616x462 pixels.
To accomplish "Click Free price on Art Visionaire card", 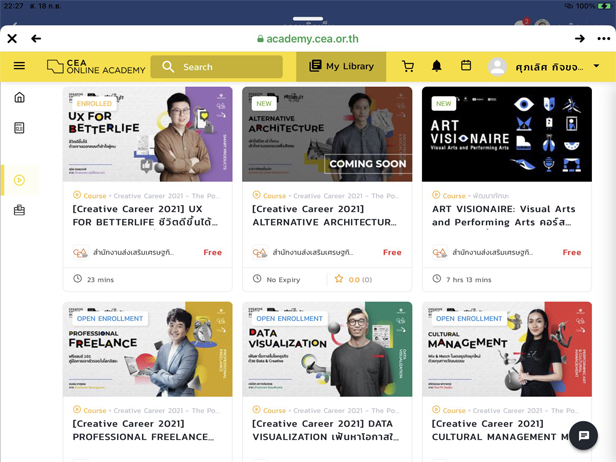I will [572, 252].
